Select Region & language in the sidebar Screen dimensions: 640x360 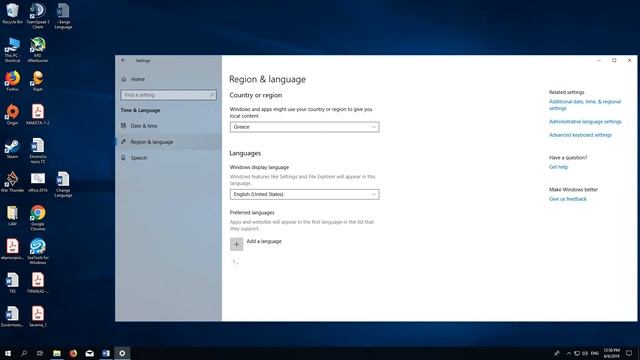(168, 142)
